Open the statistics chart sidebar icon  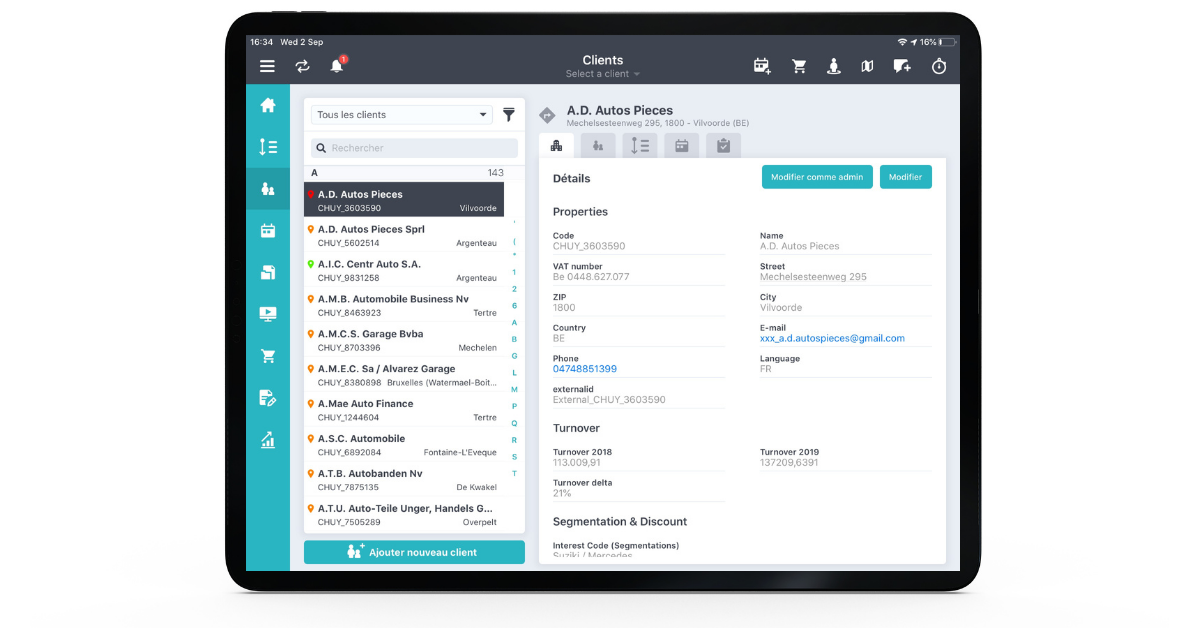[268, 439]
